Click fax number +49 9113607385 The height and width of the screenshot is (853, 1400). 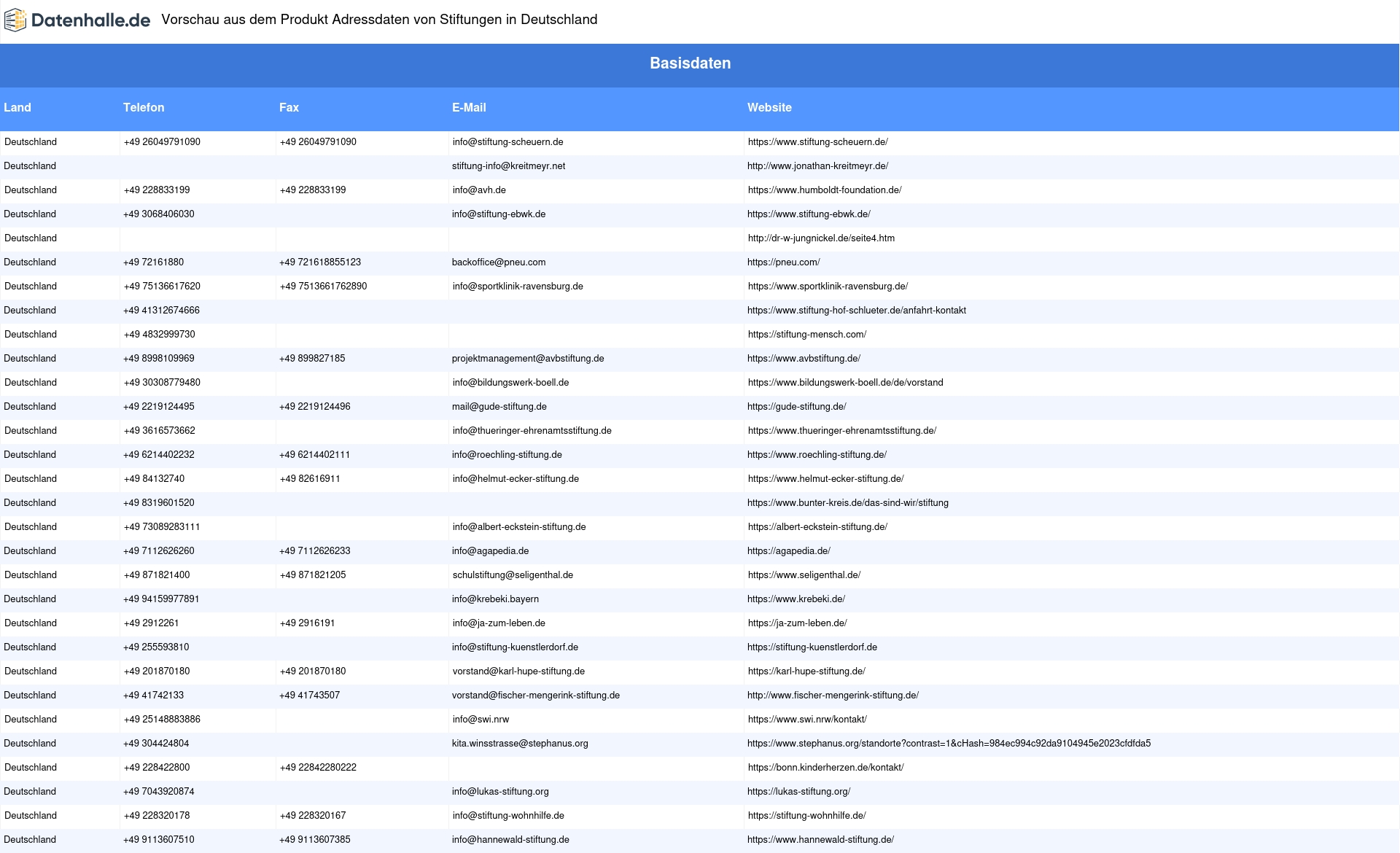(x=315, y=840)
